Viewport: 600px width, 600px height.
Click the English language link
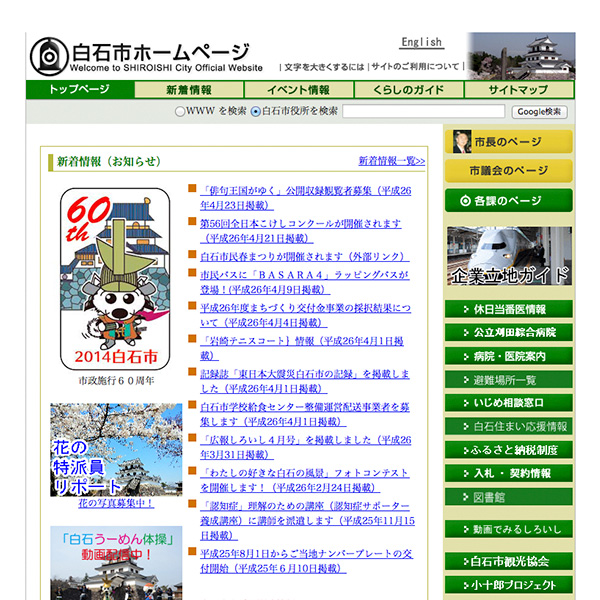point(421,42)
